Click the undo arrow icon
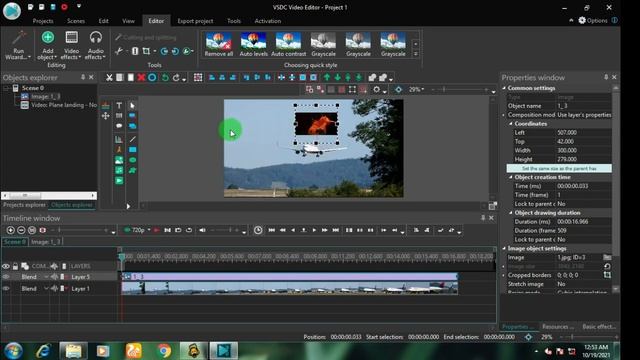This screenshot has width=640, height=360. [x=165, y=78]
